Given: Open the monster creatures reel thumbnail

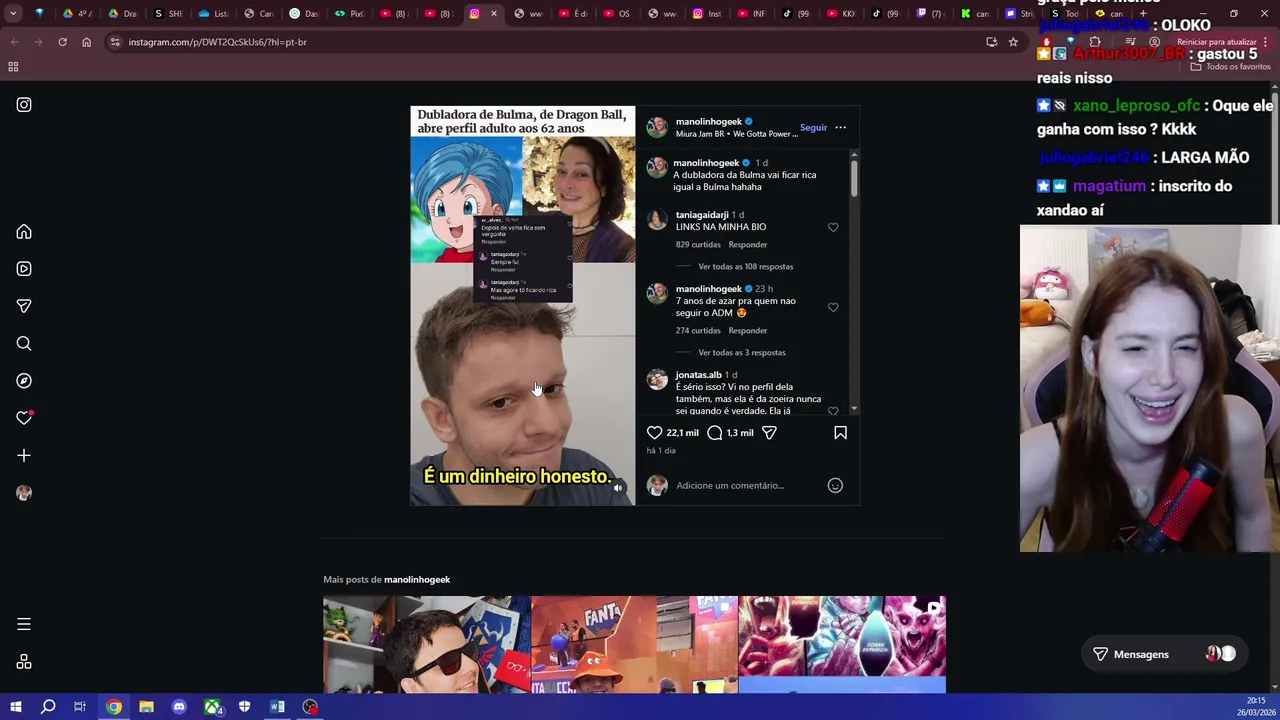Looking at the screenshot, I should [842, 645].
